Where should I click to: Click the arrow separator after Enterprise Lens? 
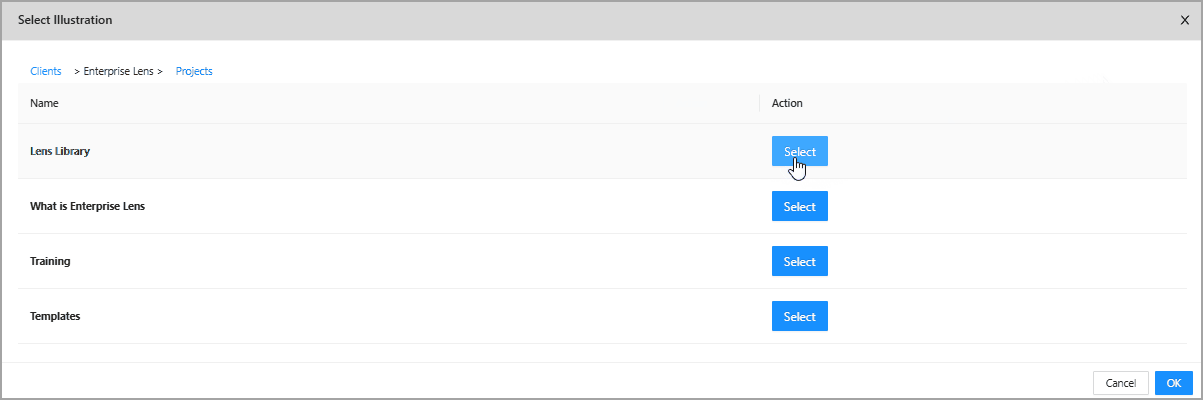coord(160,71)
